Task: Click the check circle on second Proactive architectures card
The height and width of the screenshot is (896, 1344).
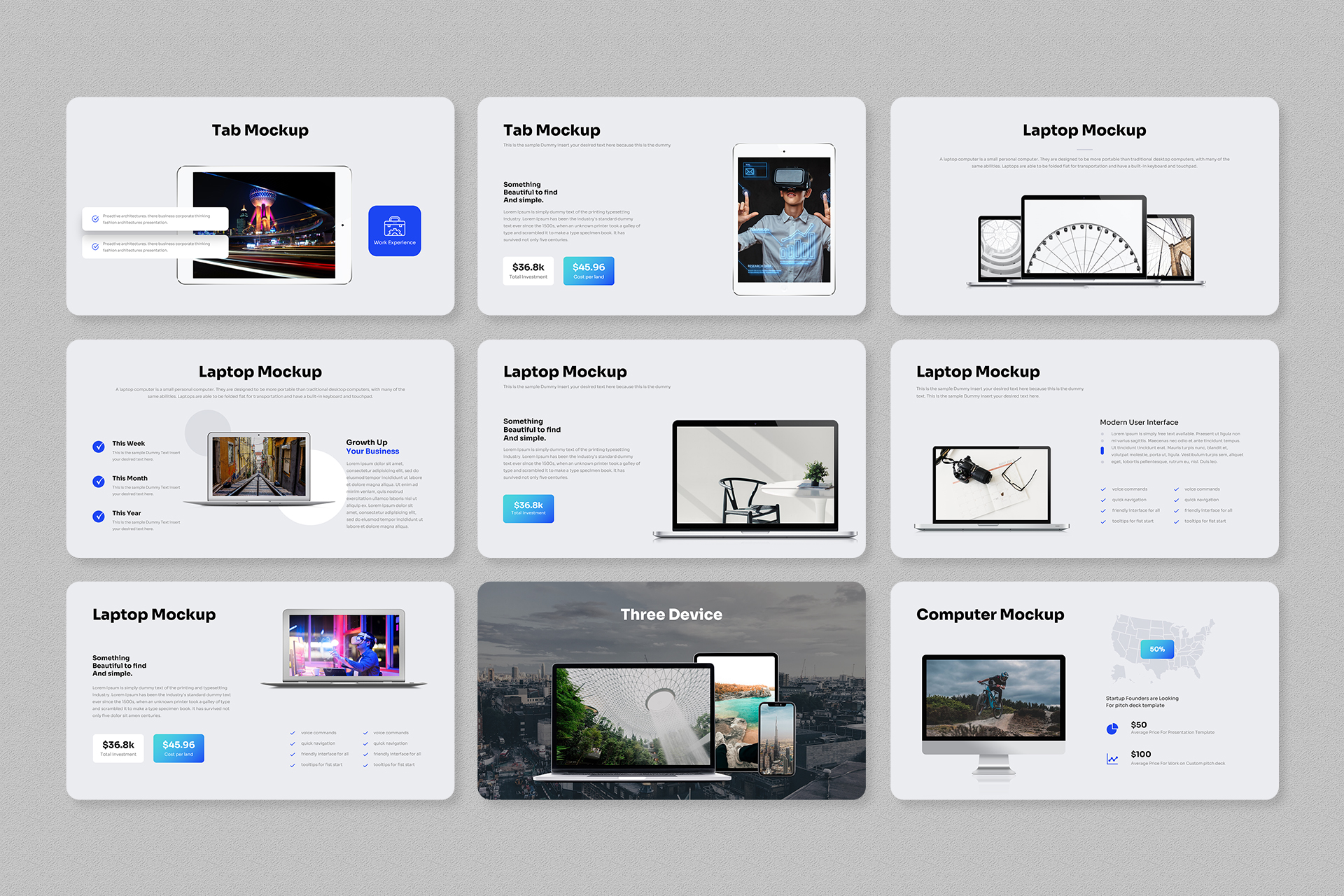Action: (x=96, y=246)
